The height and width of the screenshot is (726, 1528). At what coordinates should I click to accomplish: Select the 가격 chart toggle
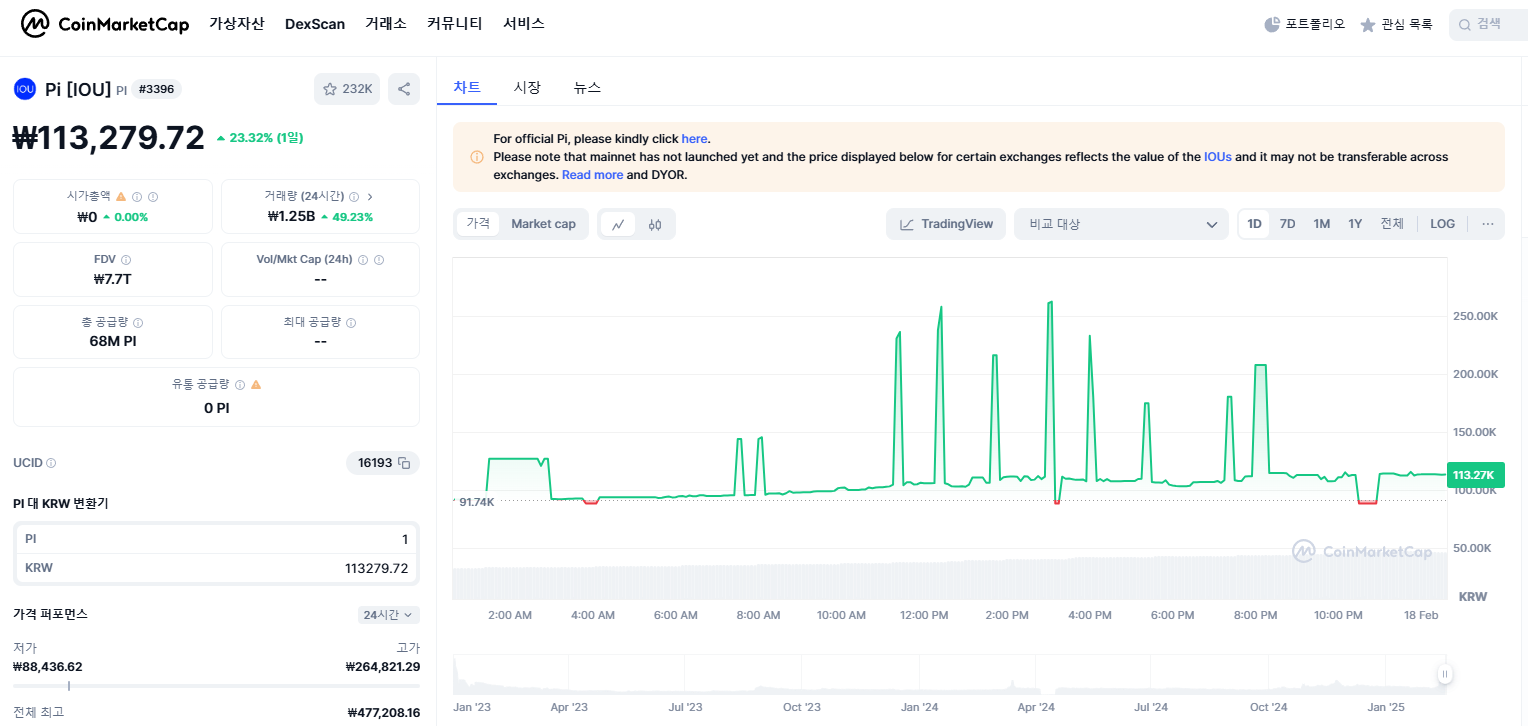pos(478,224)
